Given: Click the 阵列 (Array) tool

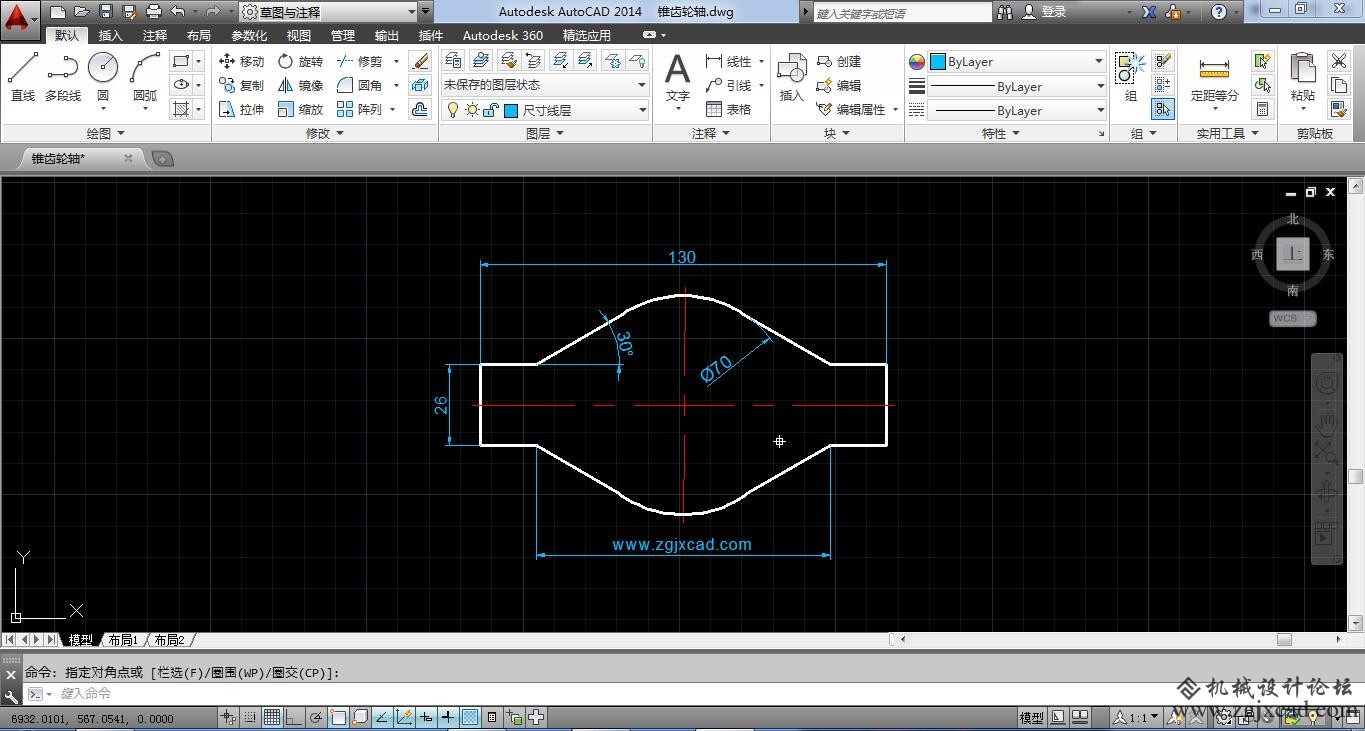Looking at the screenshot, I should tap(360, 109).
